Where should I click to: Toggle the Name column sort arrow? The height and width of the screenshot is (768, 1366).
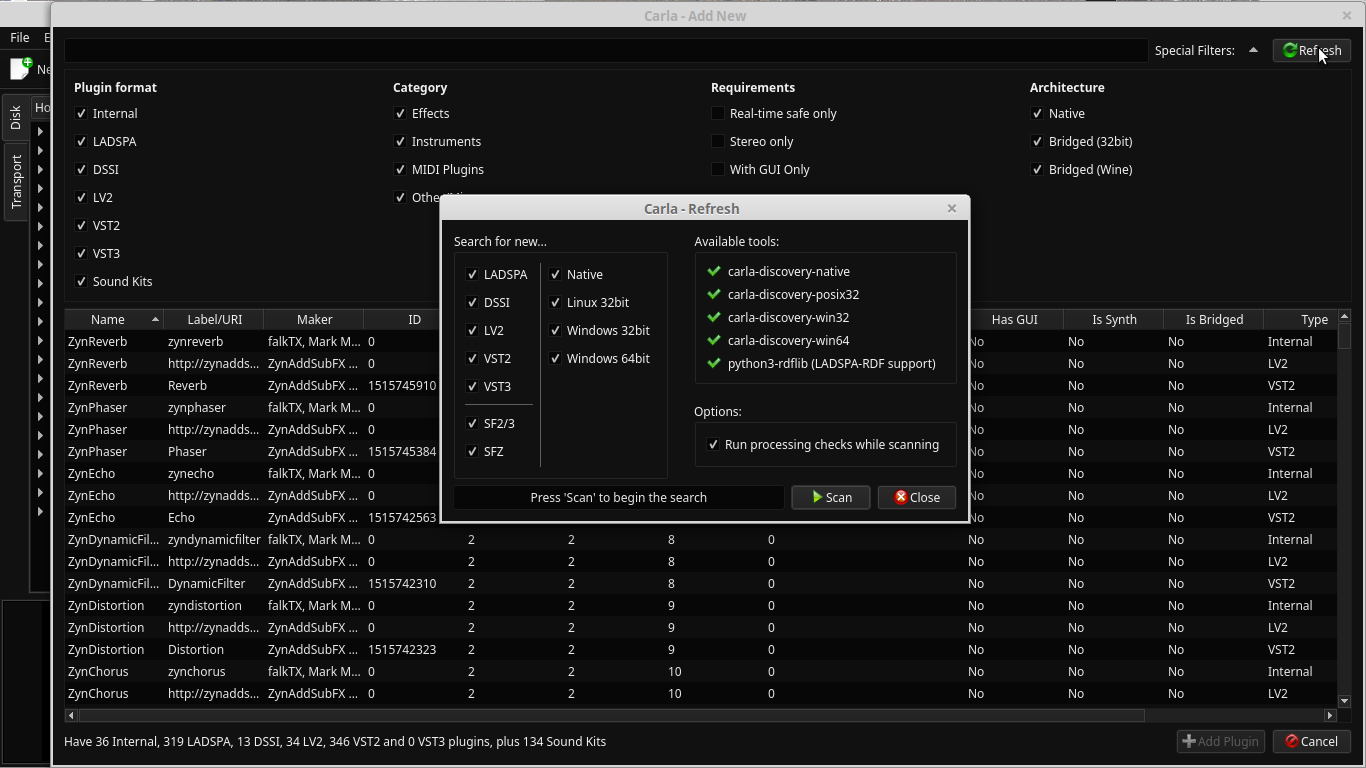pos(155,319)
